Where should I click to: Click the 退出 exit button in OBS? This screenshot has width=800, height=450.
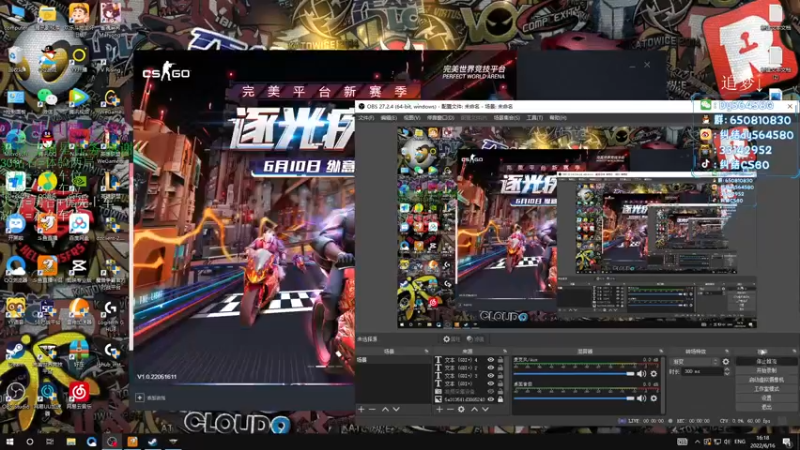click(766, 407)
